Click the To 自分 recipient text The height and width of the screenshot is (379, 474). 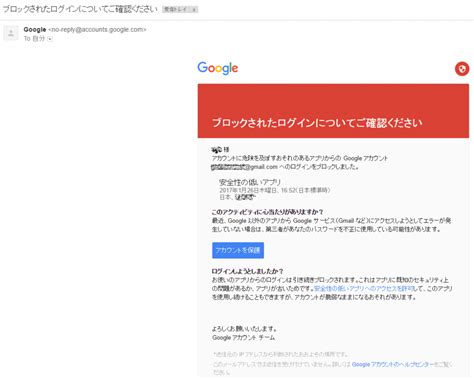pyautogui.click(x=34, y=39)
